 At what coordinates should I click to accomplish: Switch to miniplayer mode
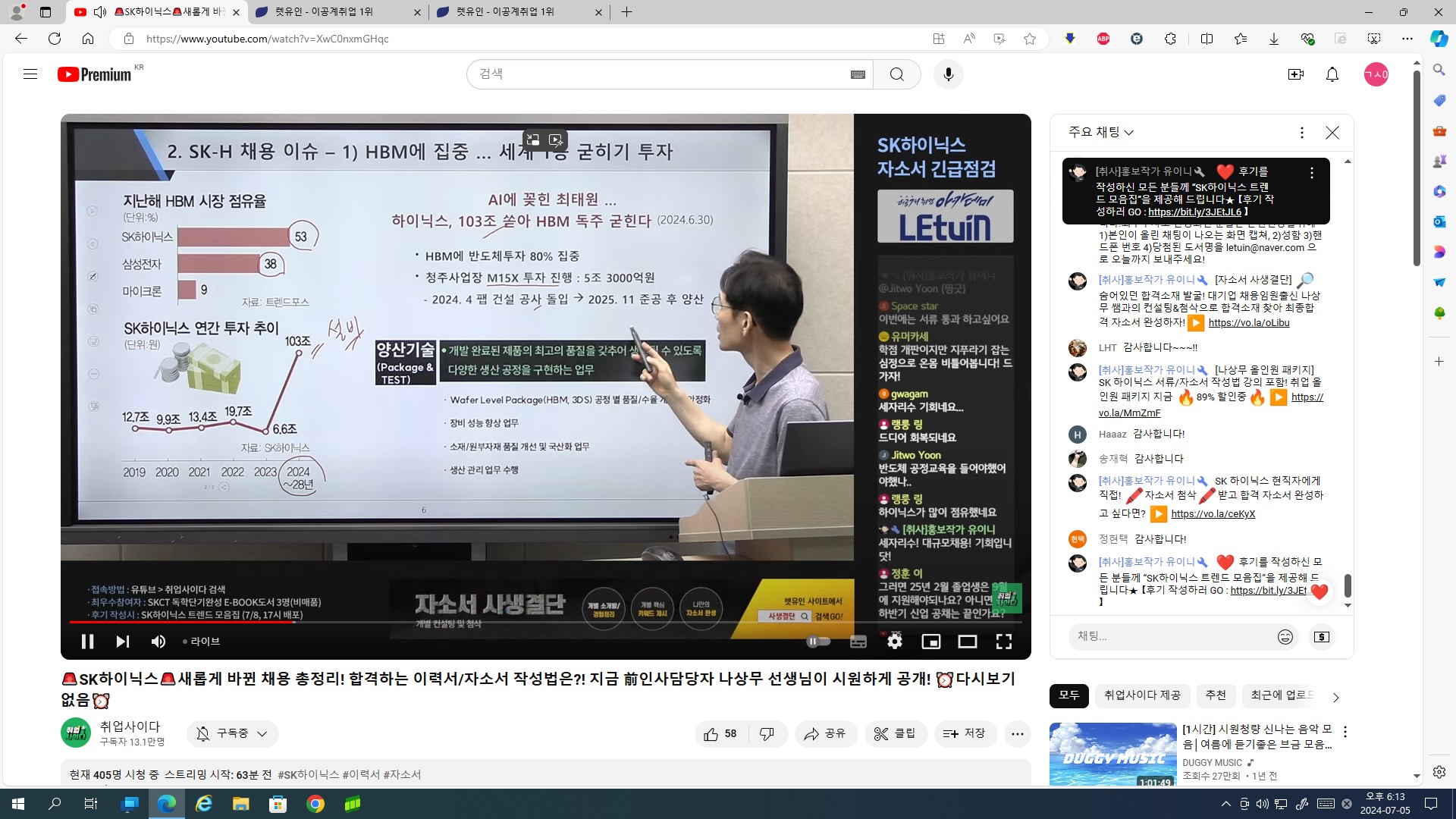[x=930, y=642]
